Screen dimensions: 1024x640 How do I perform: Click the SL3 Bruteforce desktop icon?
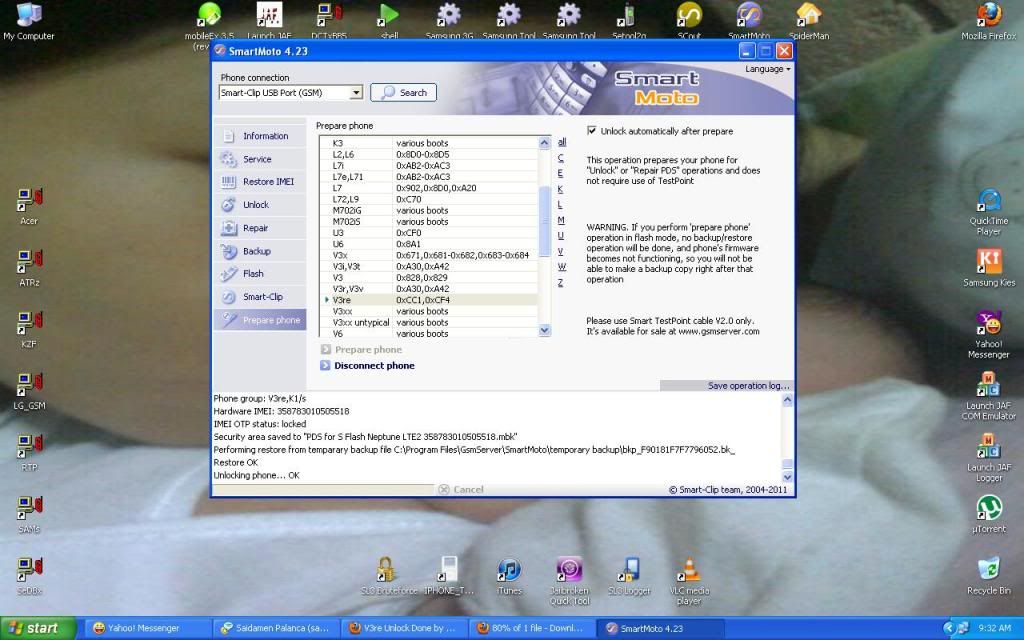tap(389, 576)
